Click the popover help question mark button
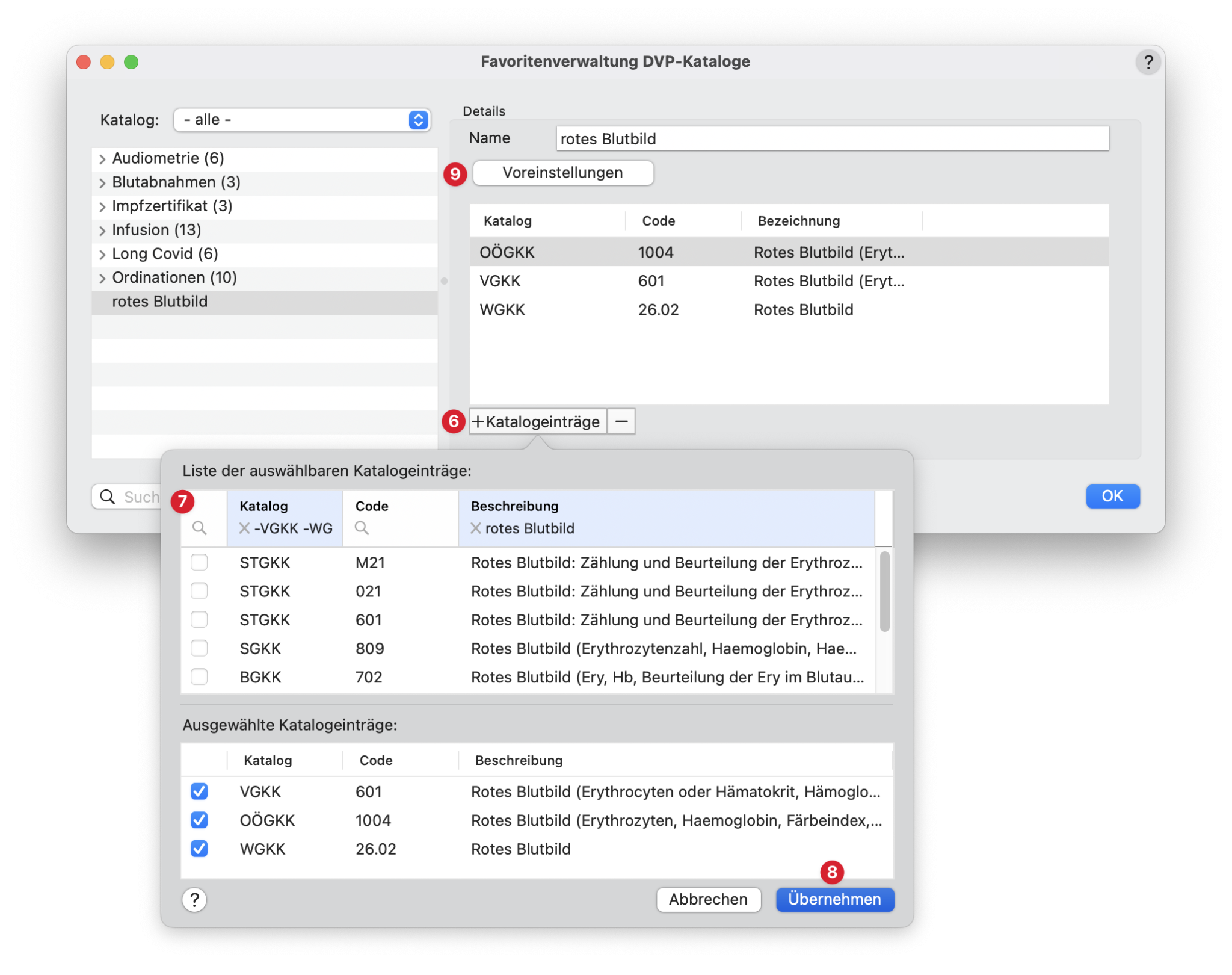Viewport: 1232px width, 975px height. click(194, 900)
